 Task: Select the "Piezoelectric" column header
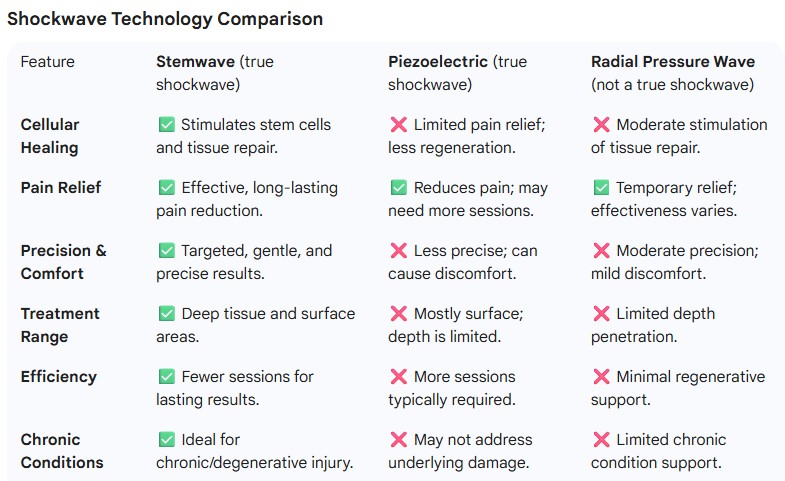click(437, 62)
